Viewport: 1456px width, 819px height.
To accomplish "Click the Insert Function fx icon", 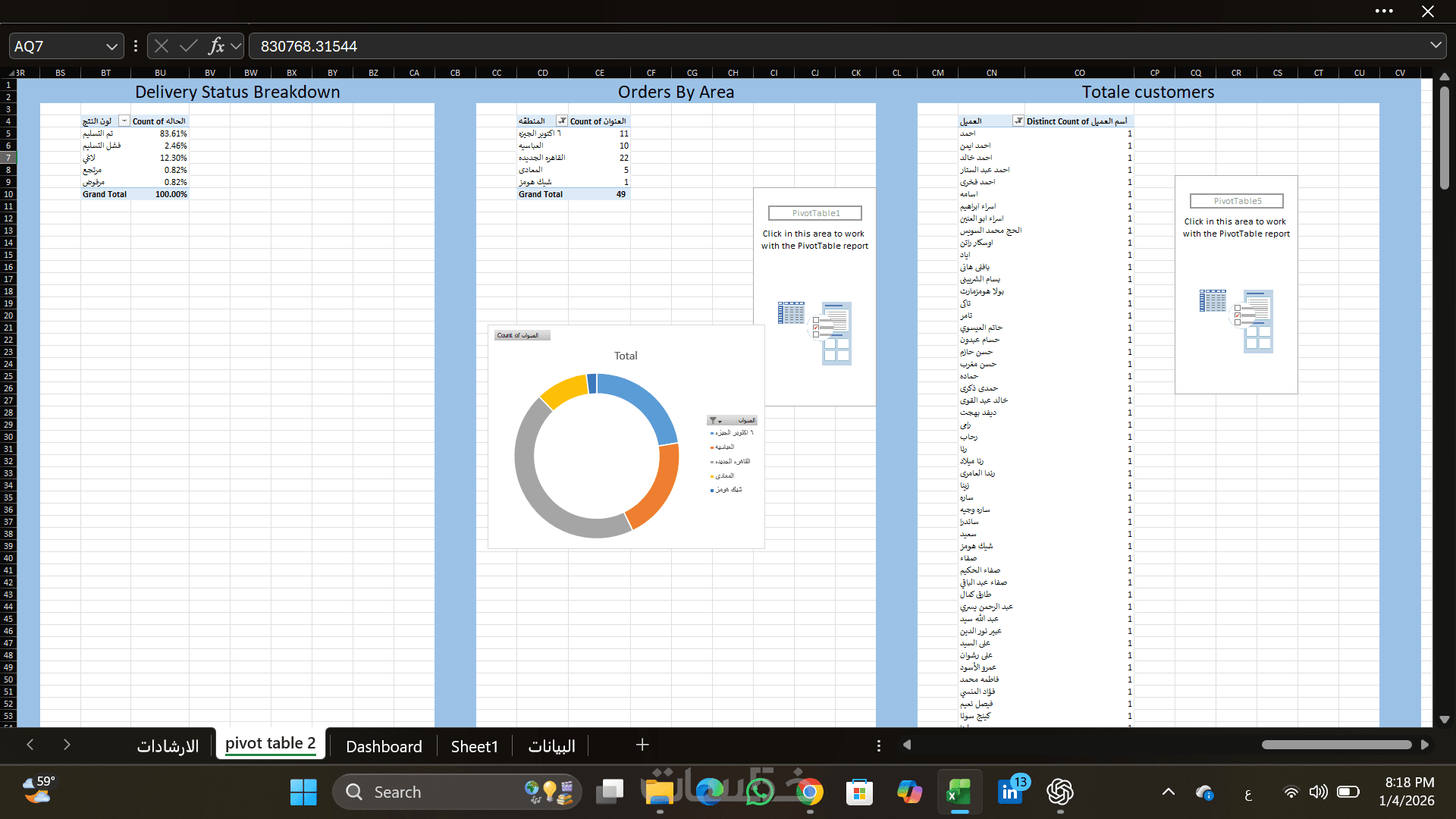I will tap(216, 46).
